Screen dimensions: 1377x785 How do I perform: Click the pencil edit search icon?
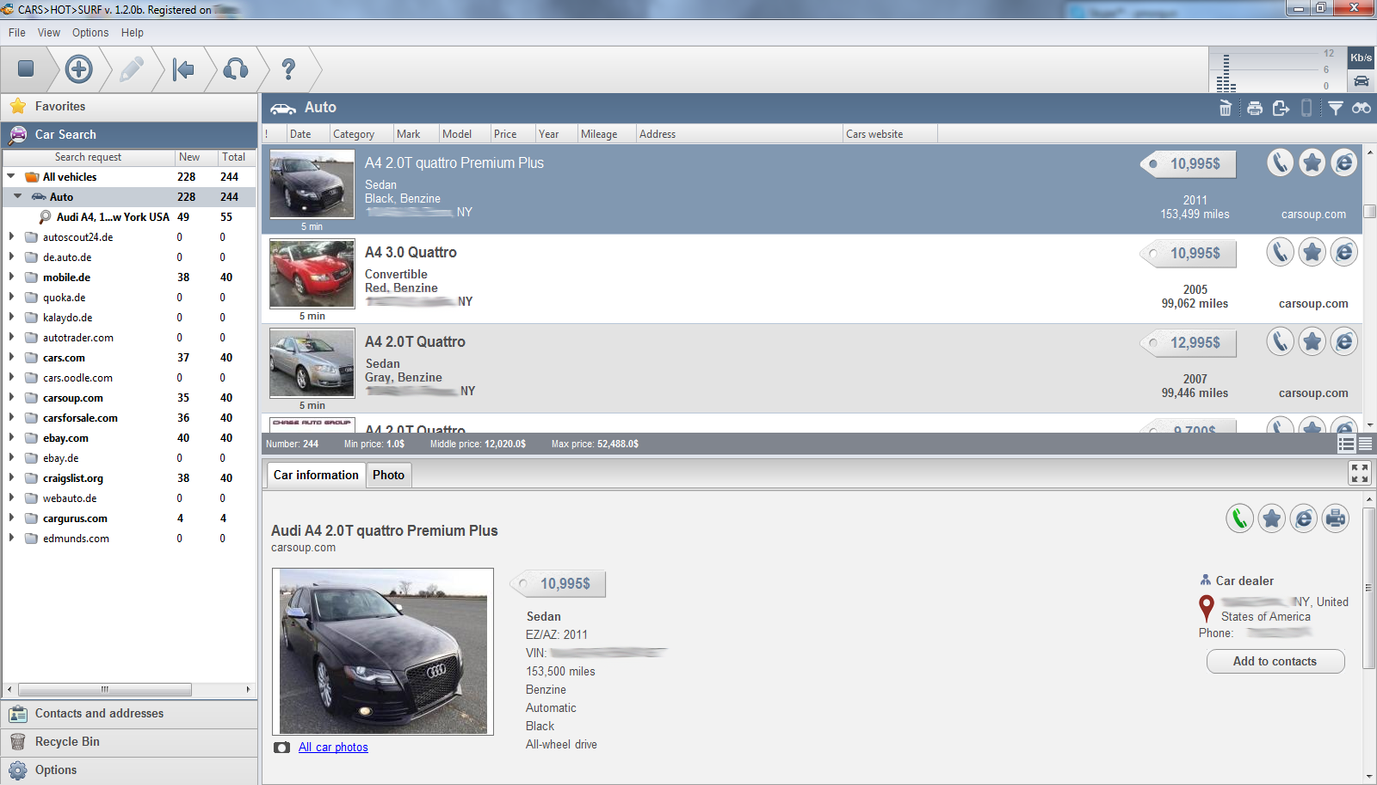(x=131, y=69)
